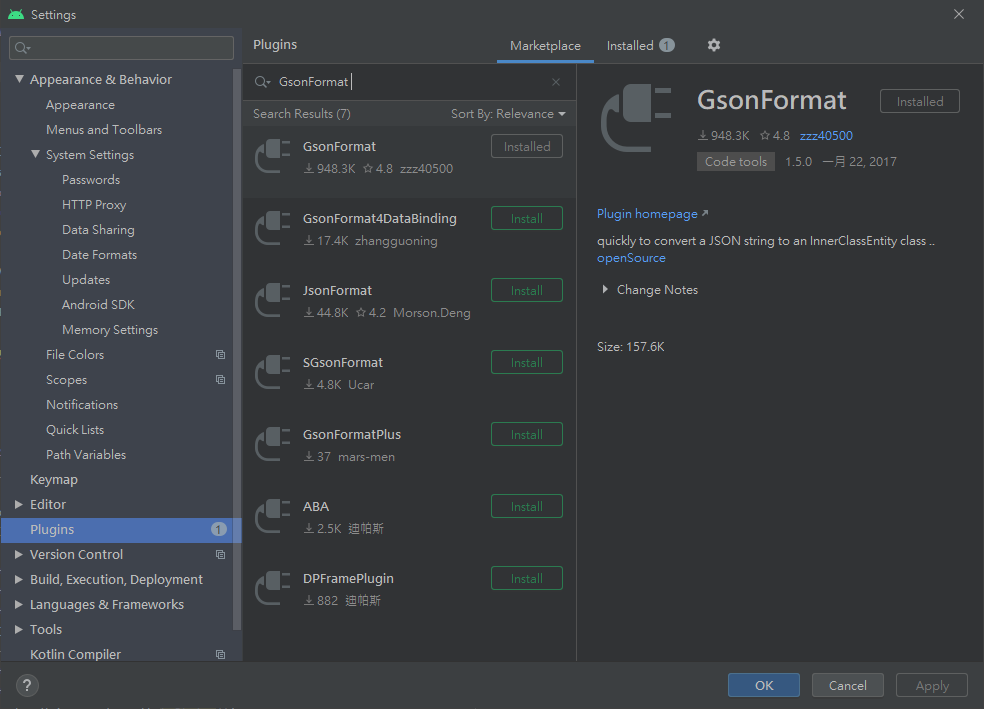The height and width of the screenshot is (709, 984).
Task: Close the Settings dialog window
Action: point(959,14)
